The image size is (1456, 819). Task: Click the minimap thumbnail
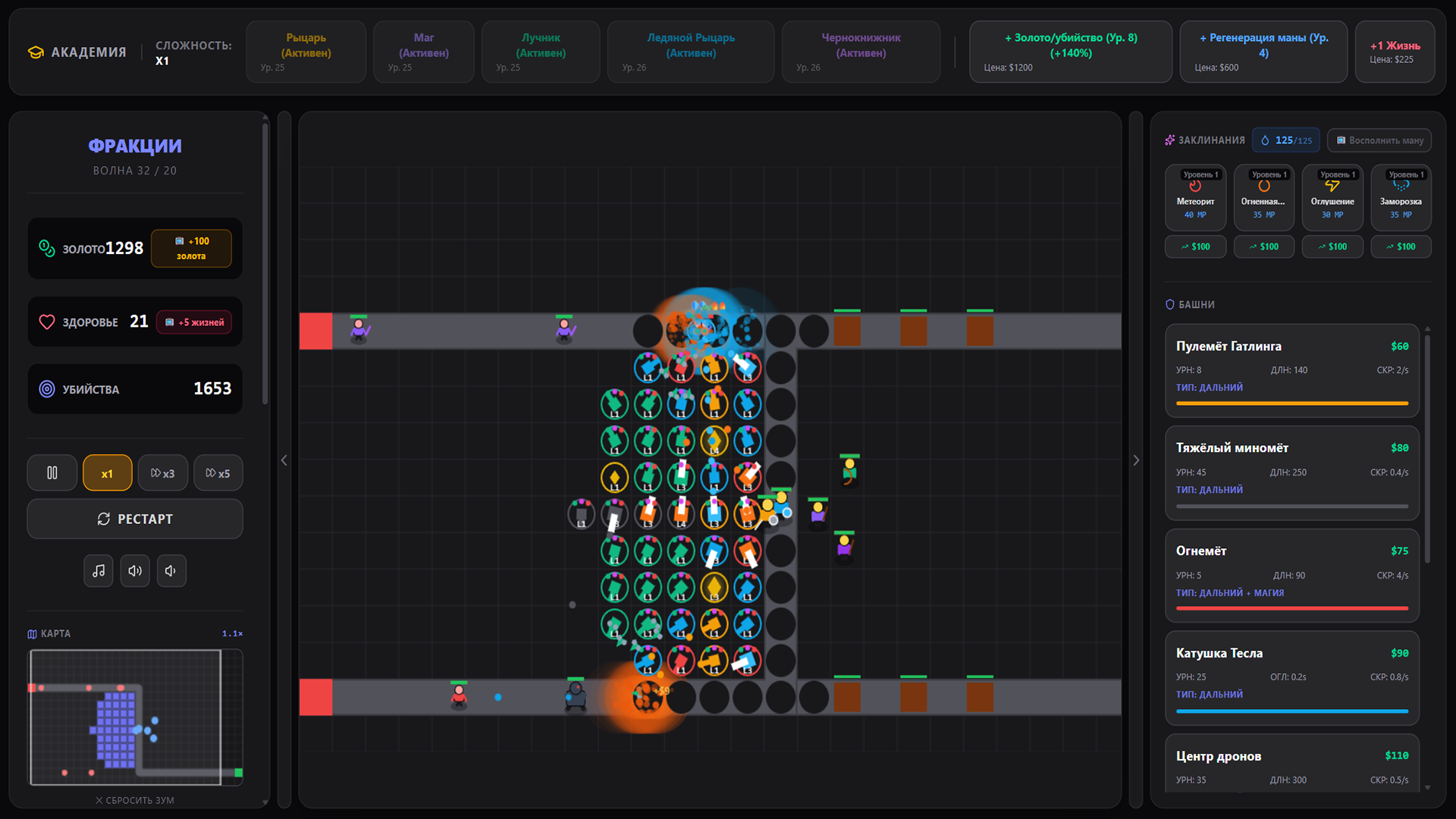[135, 717]
